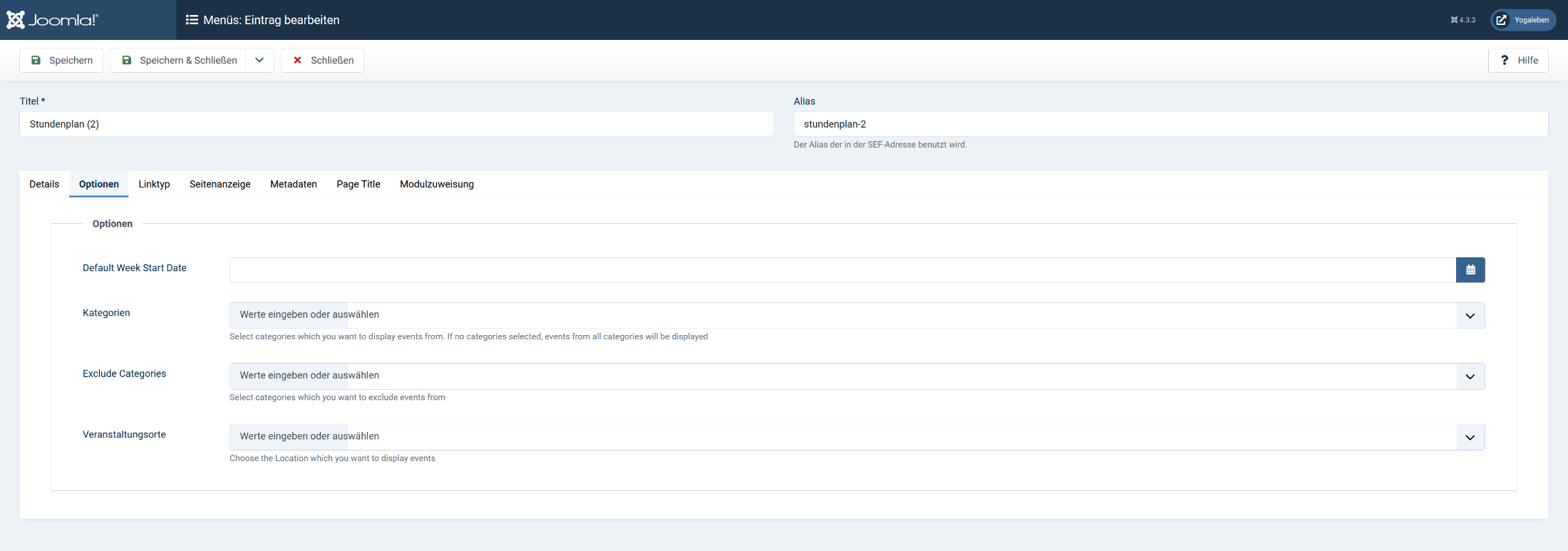
Task: Open the Exclude Categories dropdown
Action: [1470, 376]
